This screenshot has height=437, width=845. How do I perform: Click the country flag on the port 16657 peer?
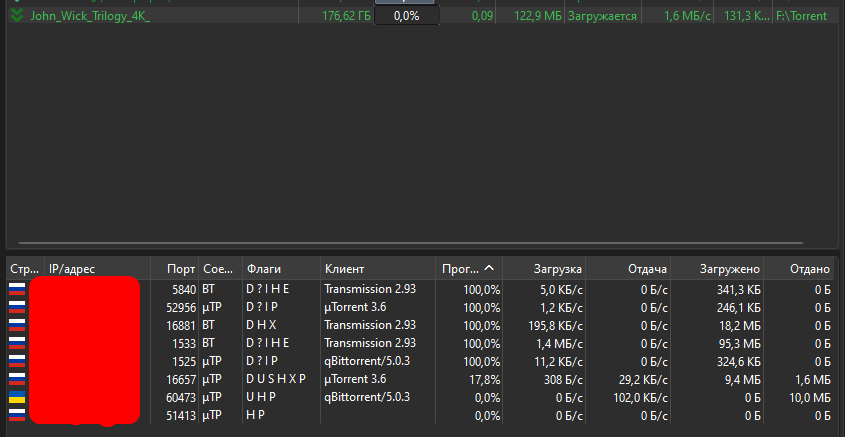point(17,380)
